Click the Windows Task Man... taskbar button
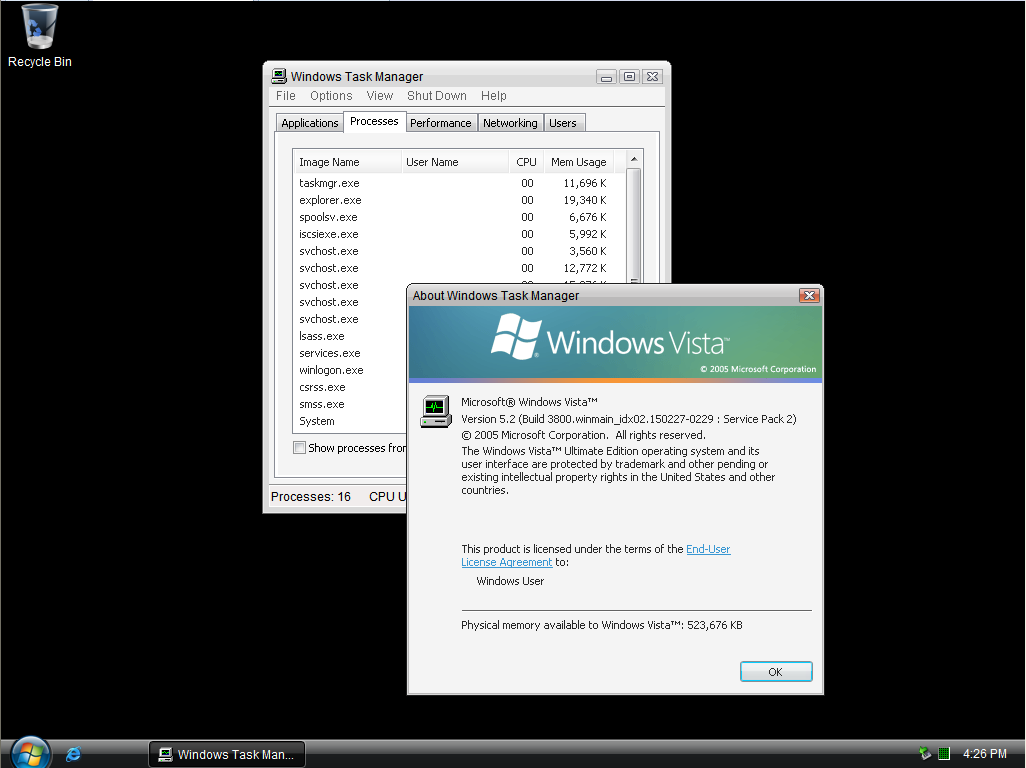Screen dimensions: 1026x768 227,754
